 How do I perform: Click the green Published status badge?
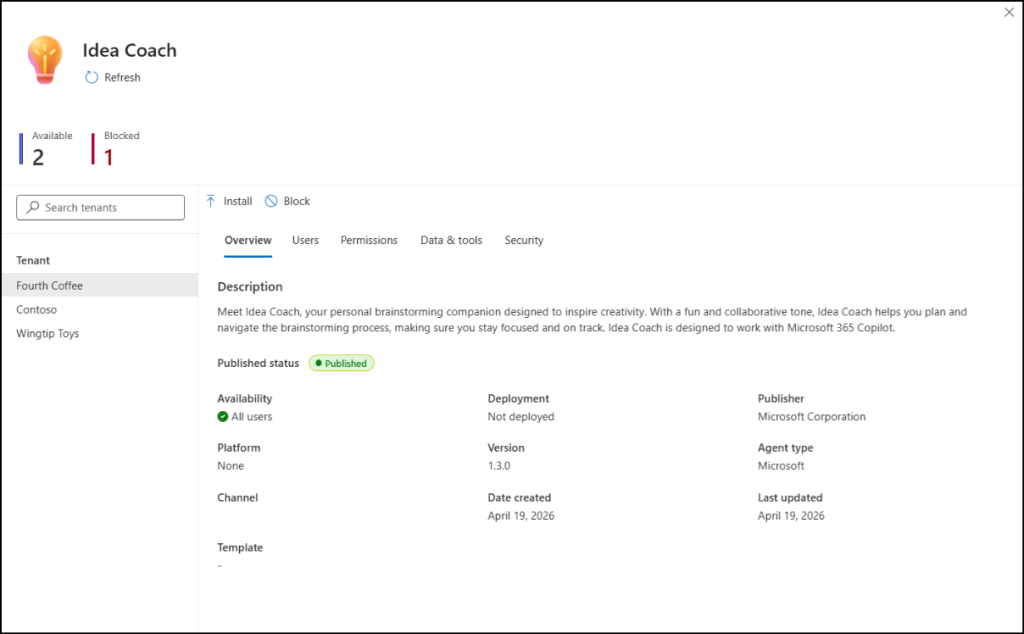(x=342, y=363)
